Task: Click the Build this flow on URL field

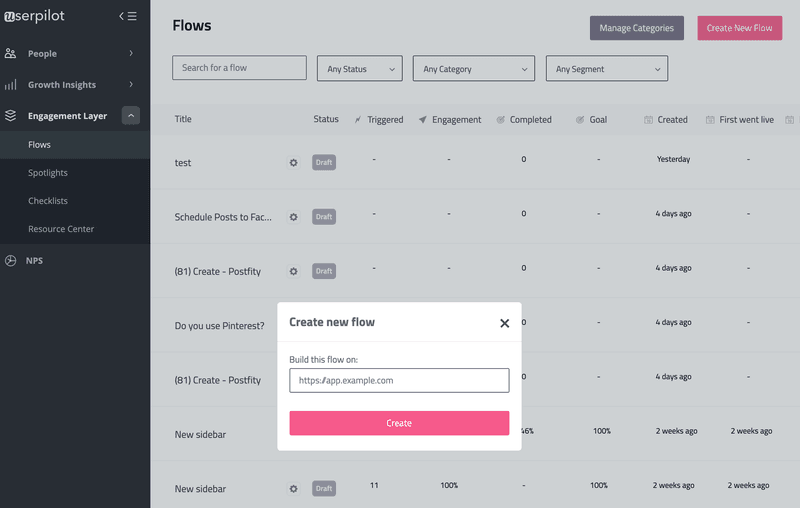Action: point(399,380)
